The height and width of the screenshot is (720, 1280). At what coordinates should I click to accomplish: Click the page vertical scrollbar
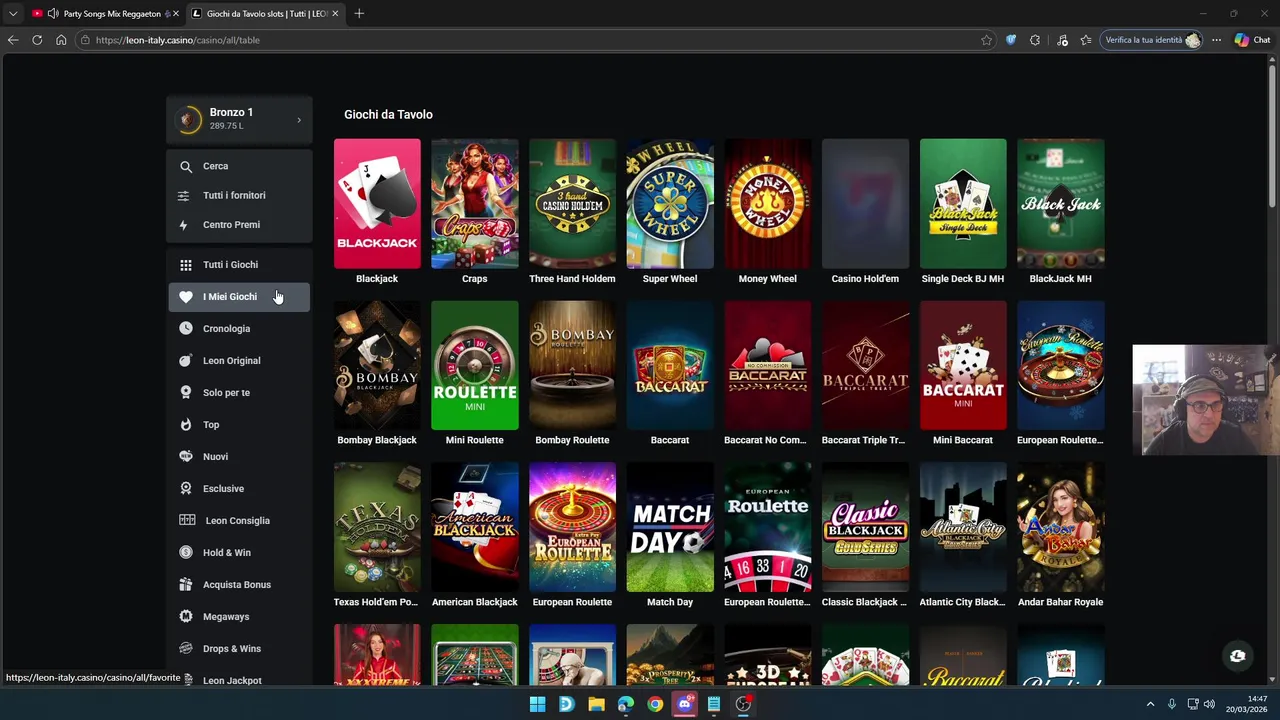(1273, 135)
